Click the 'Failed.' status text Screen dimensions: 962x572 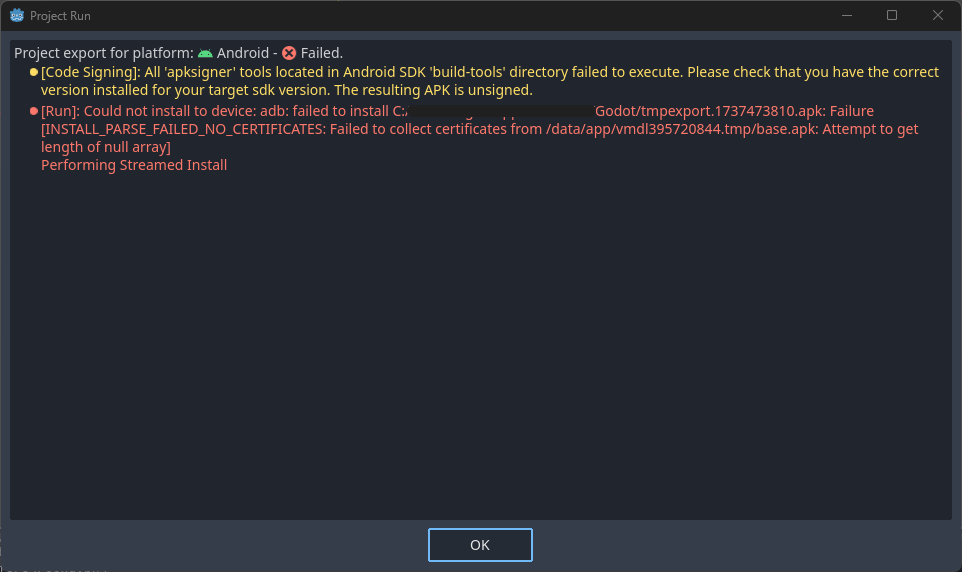click(x=321, y=53)
